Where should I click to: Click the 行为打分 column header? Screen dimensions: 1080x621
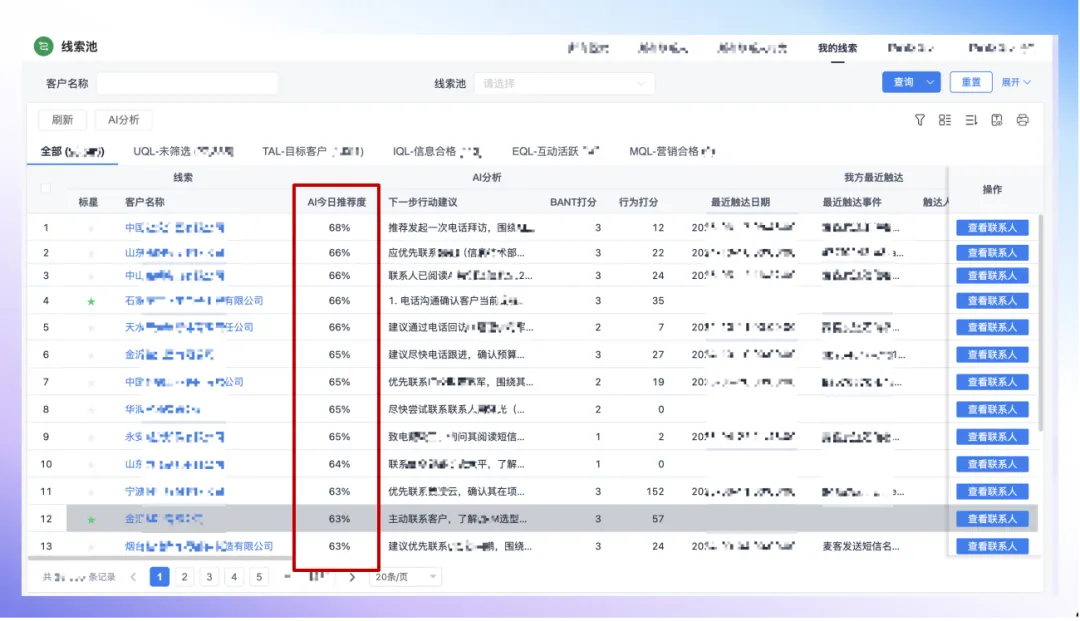click(x=638, y=202)
